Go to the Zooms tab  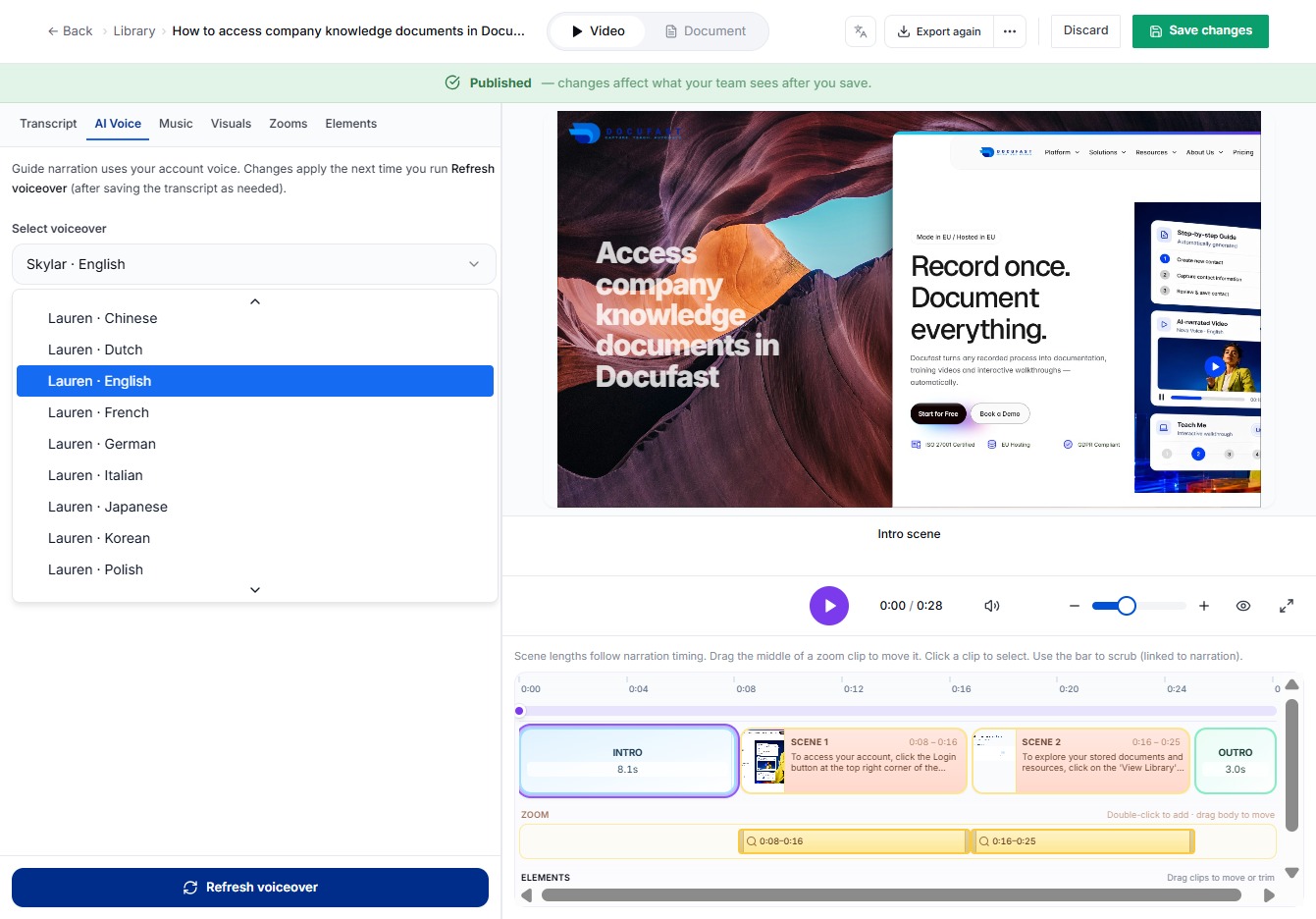pos(289,124)
